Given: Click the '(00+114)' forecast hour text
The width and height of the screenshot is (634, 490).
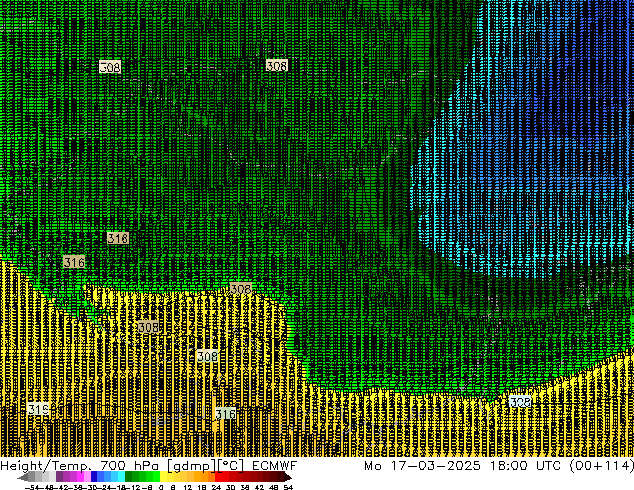Looking at the screenshot, I should coord(601,466).
